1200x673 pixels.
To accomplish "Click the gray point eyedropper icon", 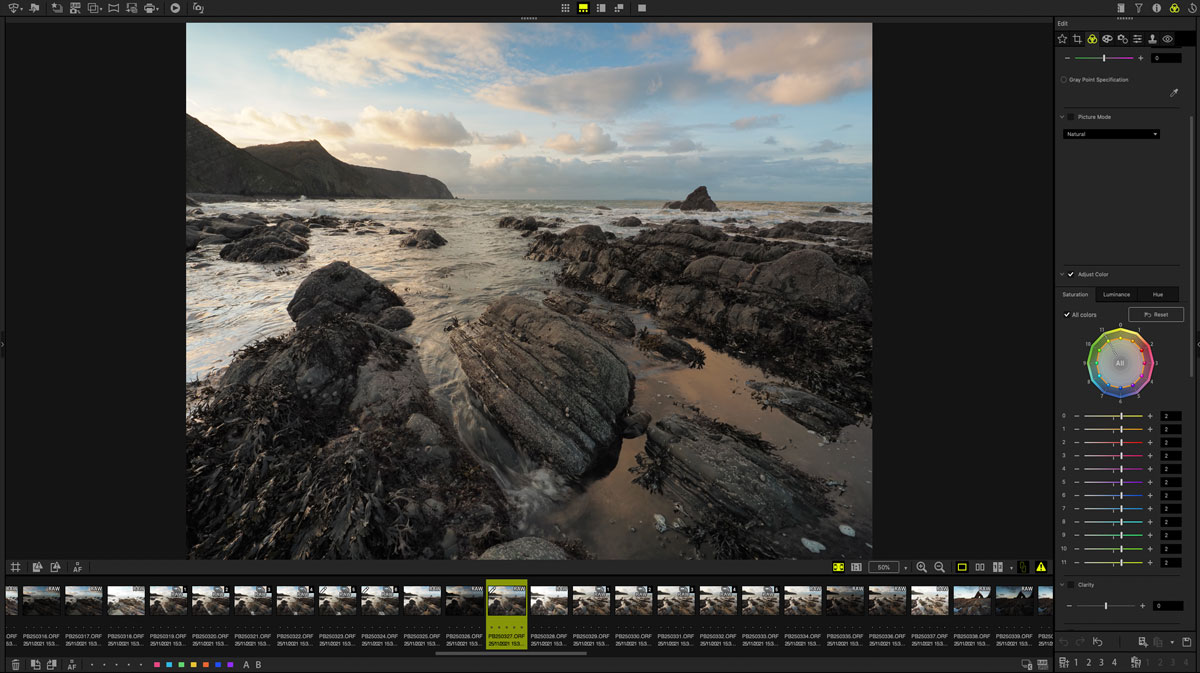I will tap(1174, 93).
